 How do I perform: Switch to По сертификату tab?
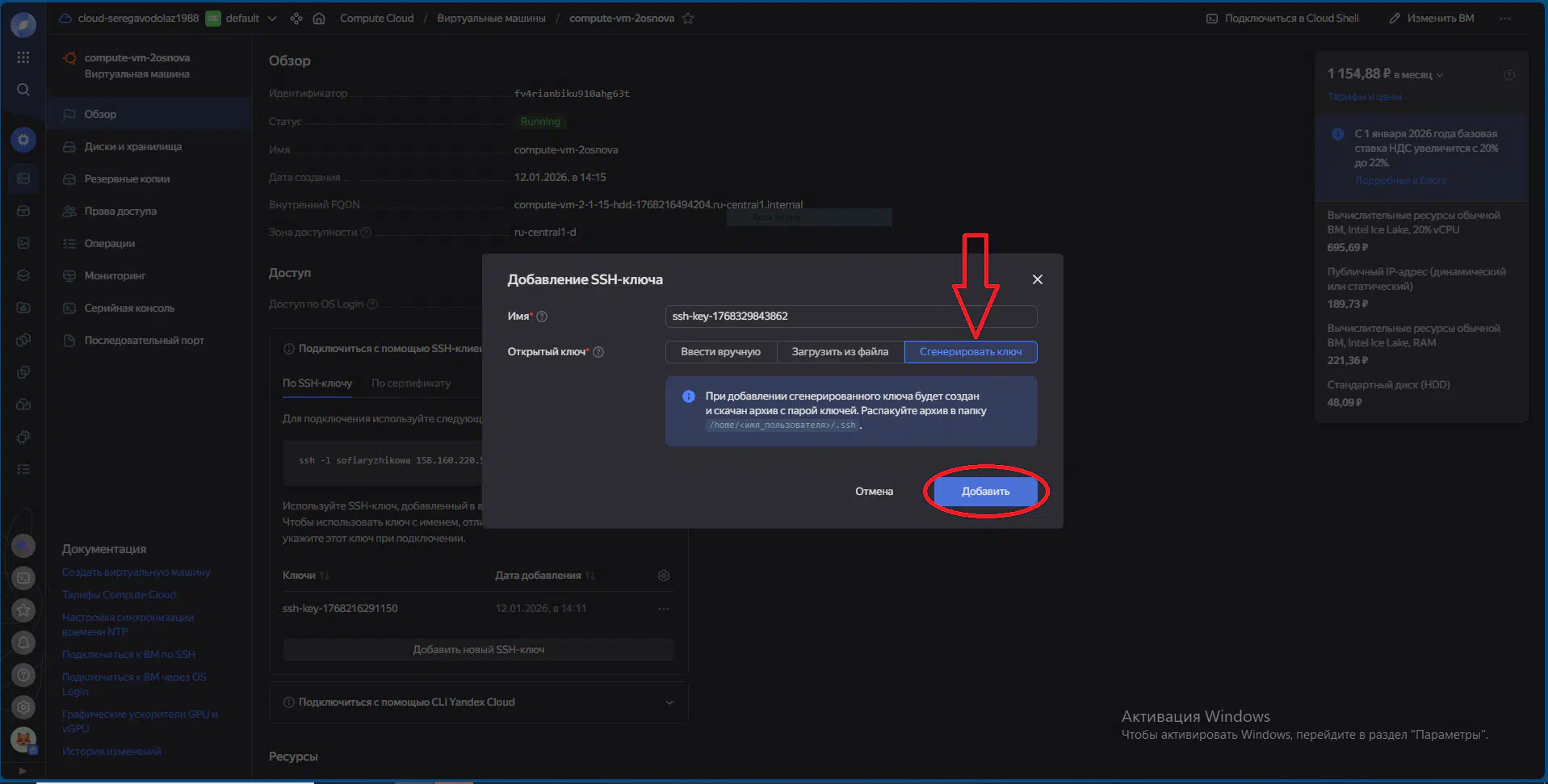pyautogui.click(x=411, y=384)
